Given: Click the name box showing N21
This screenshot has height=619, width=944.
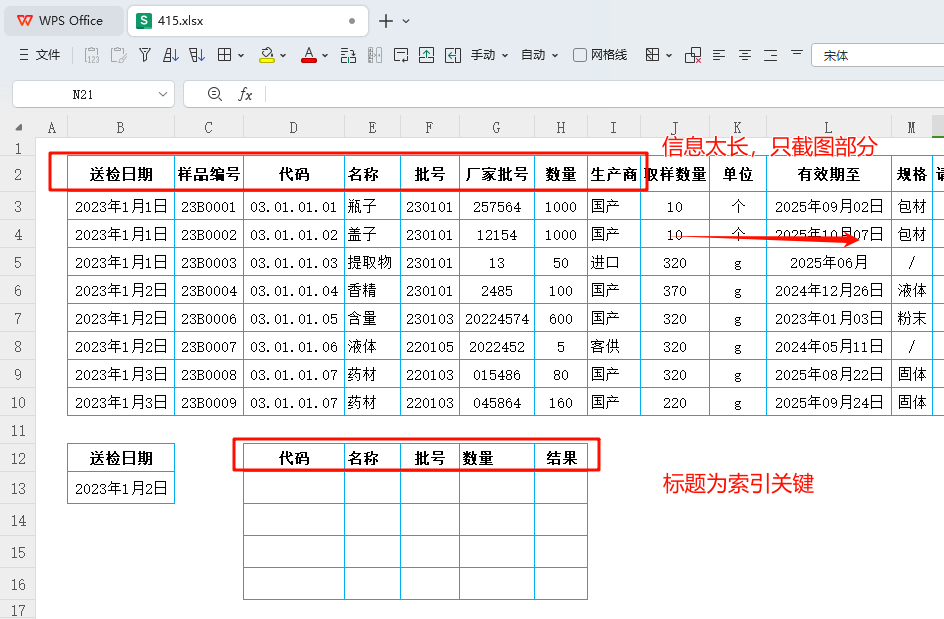Looking at the screenshot, I should pyautogui.click(x=83, y=95).
